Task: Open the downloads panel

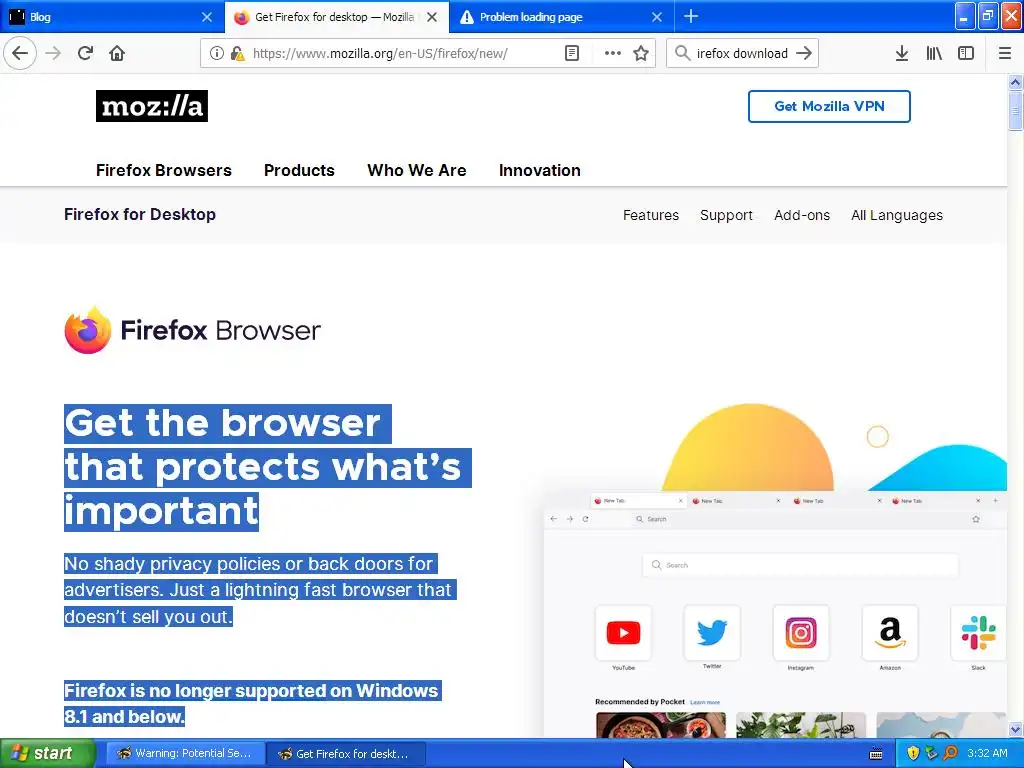Action: click(x=902, y=54)
